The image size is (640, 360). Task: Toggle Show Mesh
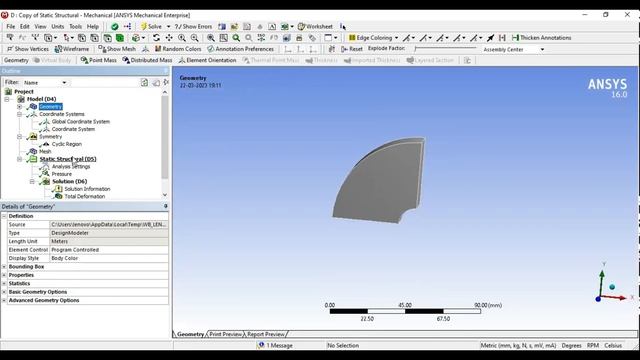(117, 49)
